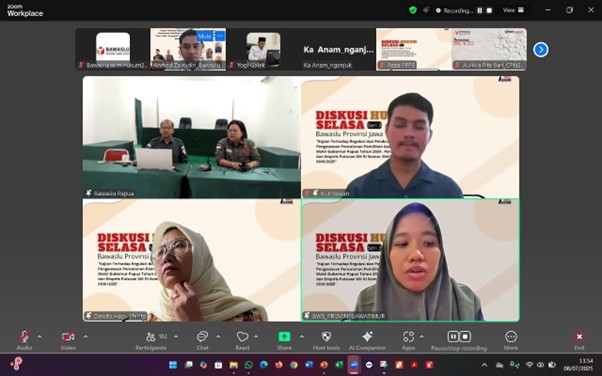Open Firefox from taskbar

279,364
